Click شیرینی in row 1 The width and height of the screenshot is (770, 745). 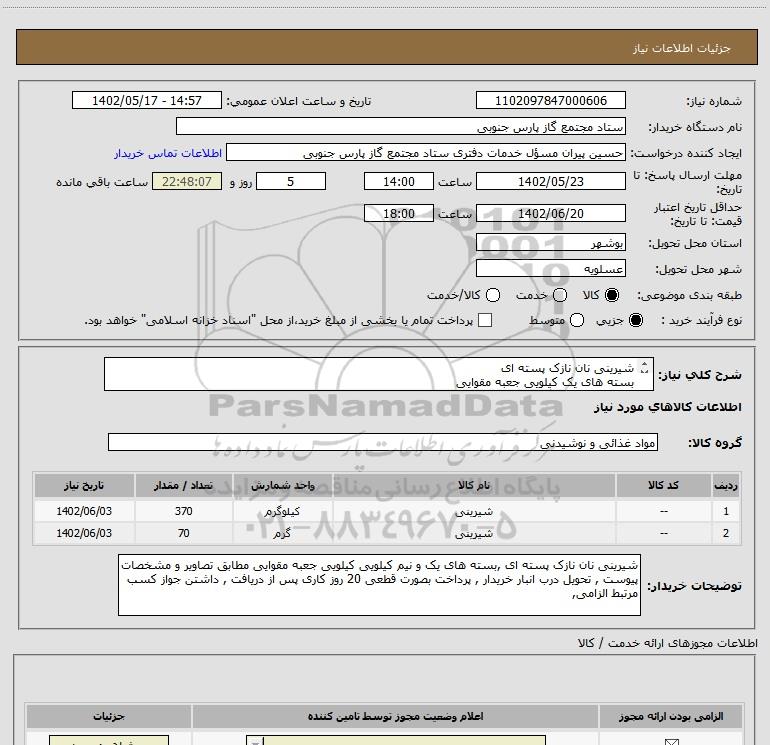474,511
